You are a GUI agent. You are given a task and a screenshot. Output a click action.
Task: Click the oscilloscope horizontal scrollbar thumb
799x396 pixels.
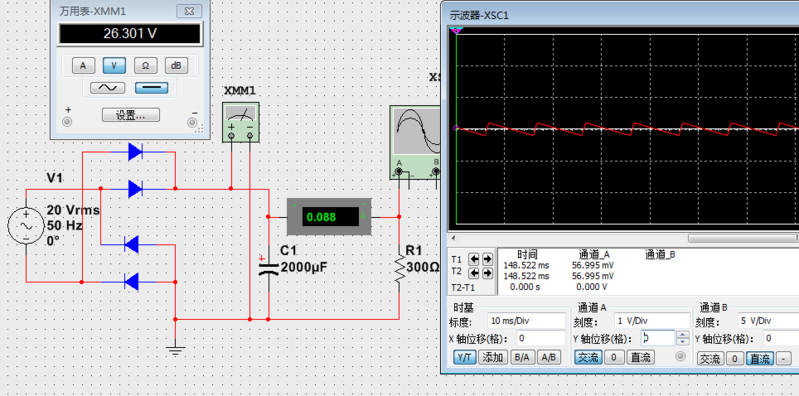(x=743, y=239)
